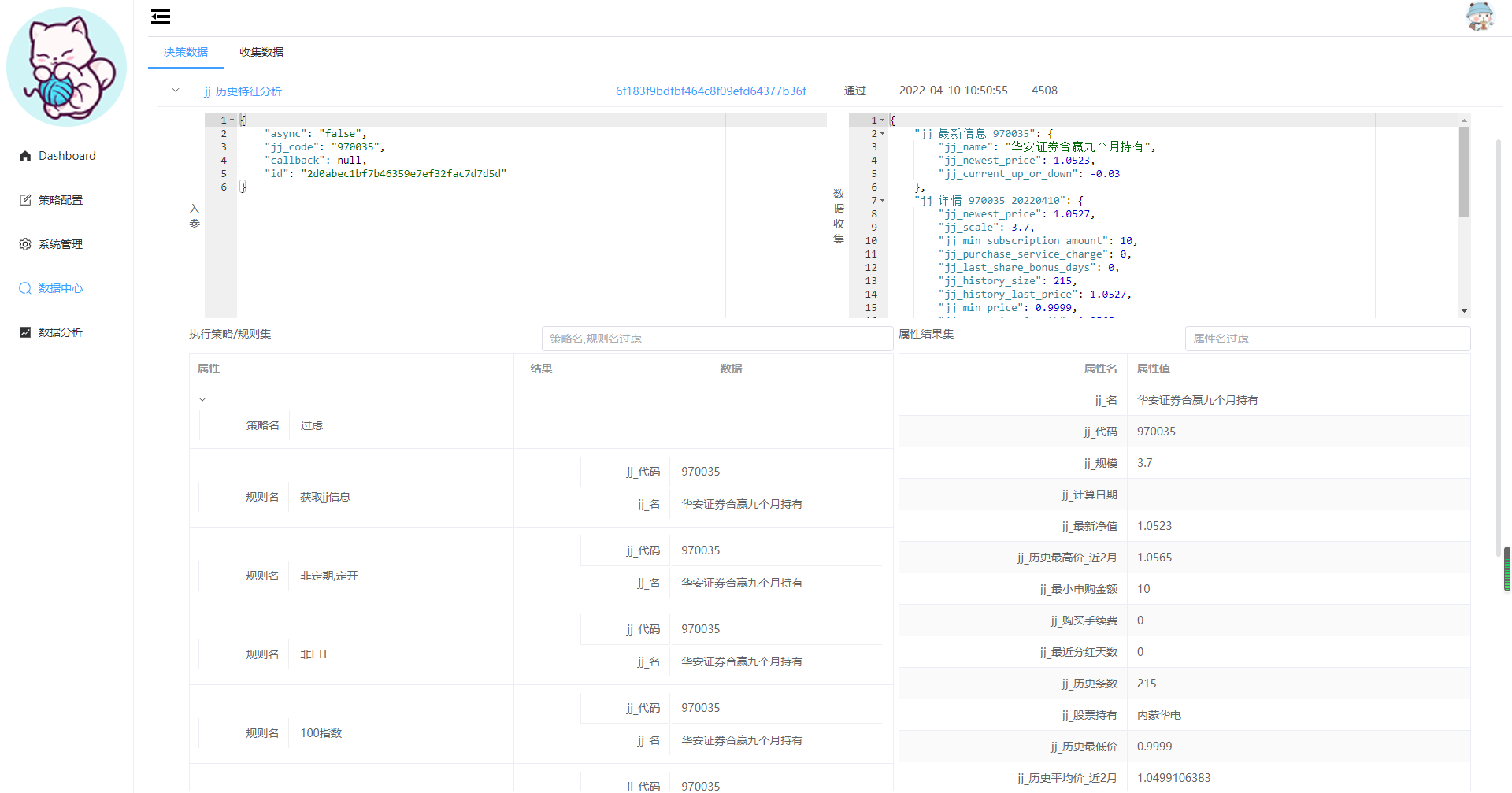The width and height of the screenshot is (1512, 793).
Task: Click the 数据分析 chart icon
Action: coord(25,332)
